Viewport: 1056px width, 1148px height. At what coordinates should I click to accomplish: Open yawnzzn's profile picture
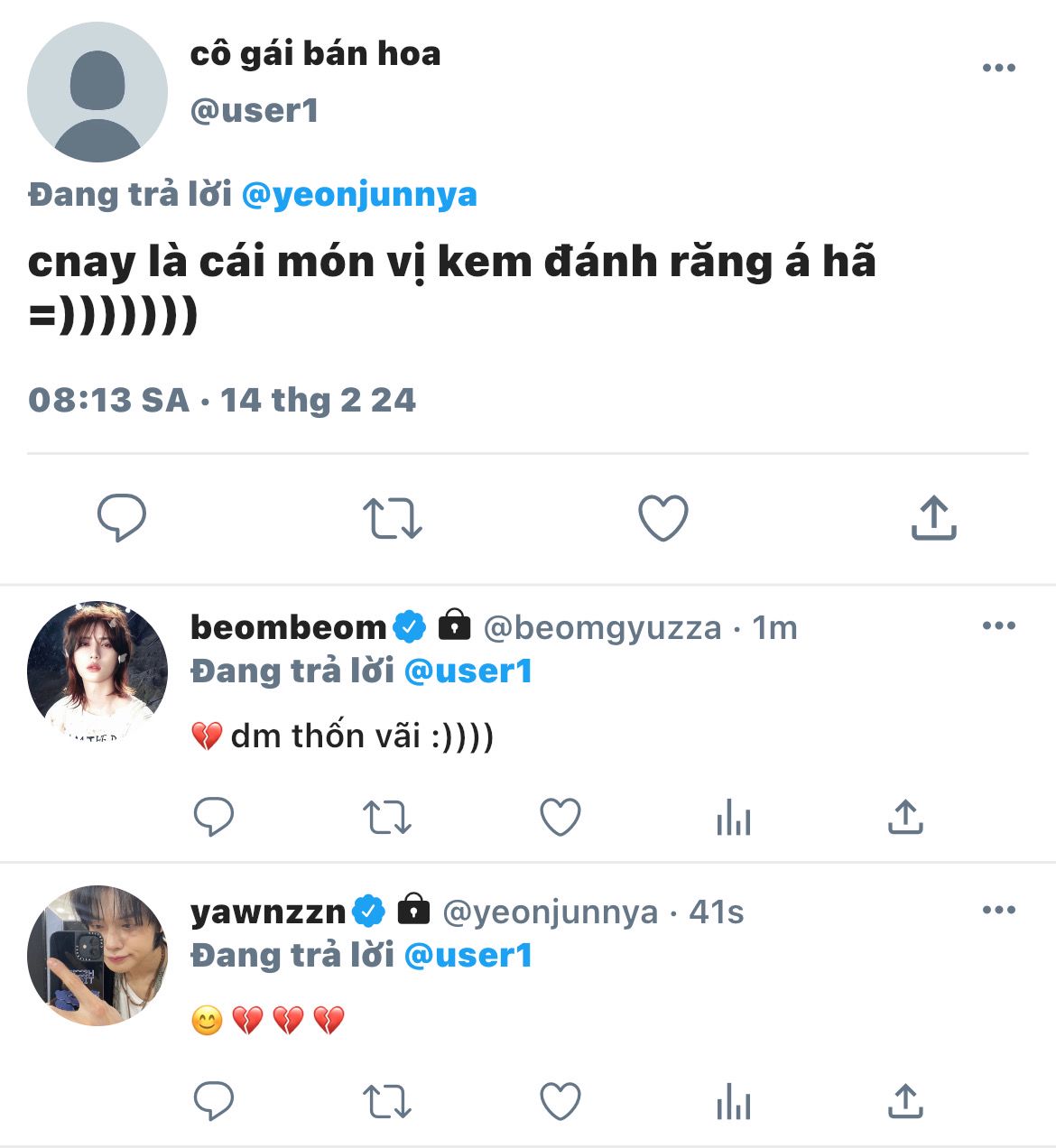pyautogui.click(x=97, y=955)
